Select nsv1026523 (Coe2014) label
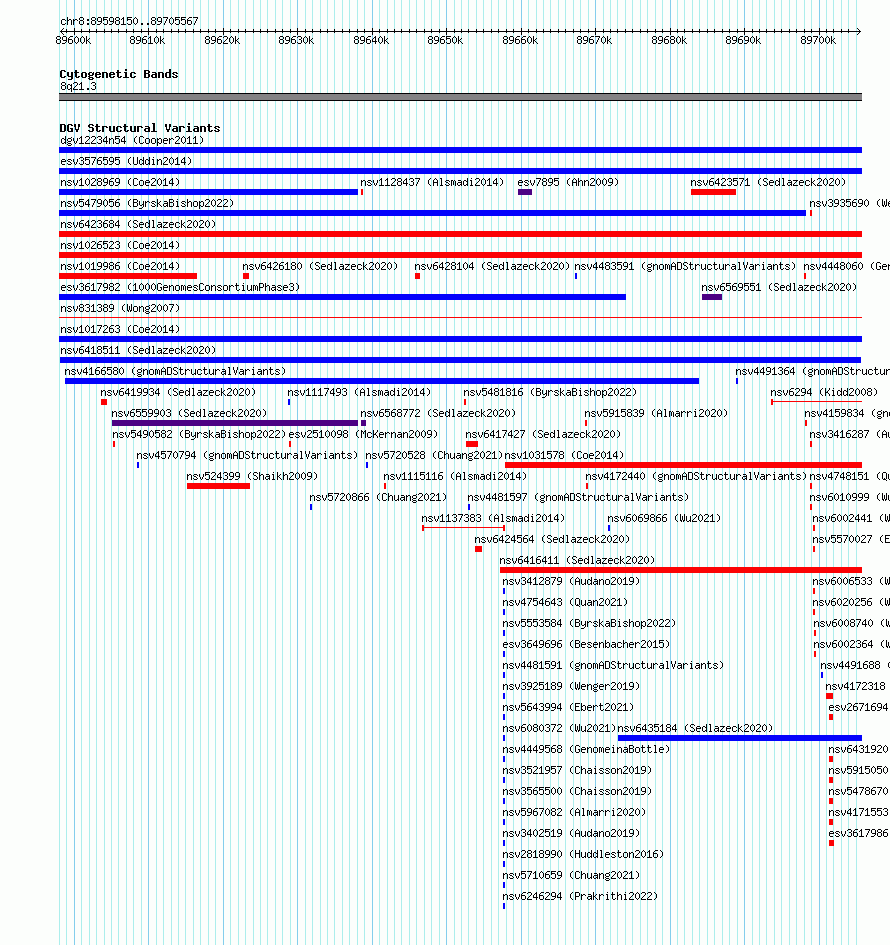The image size is (890, 945). (120, 245)
